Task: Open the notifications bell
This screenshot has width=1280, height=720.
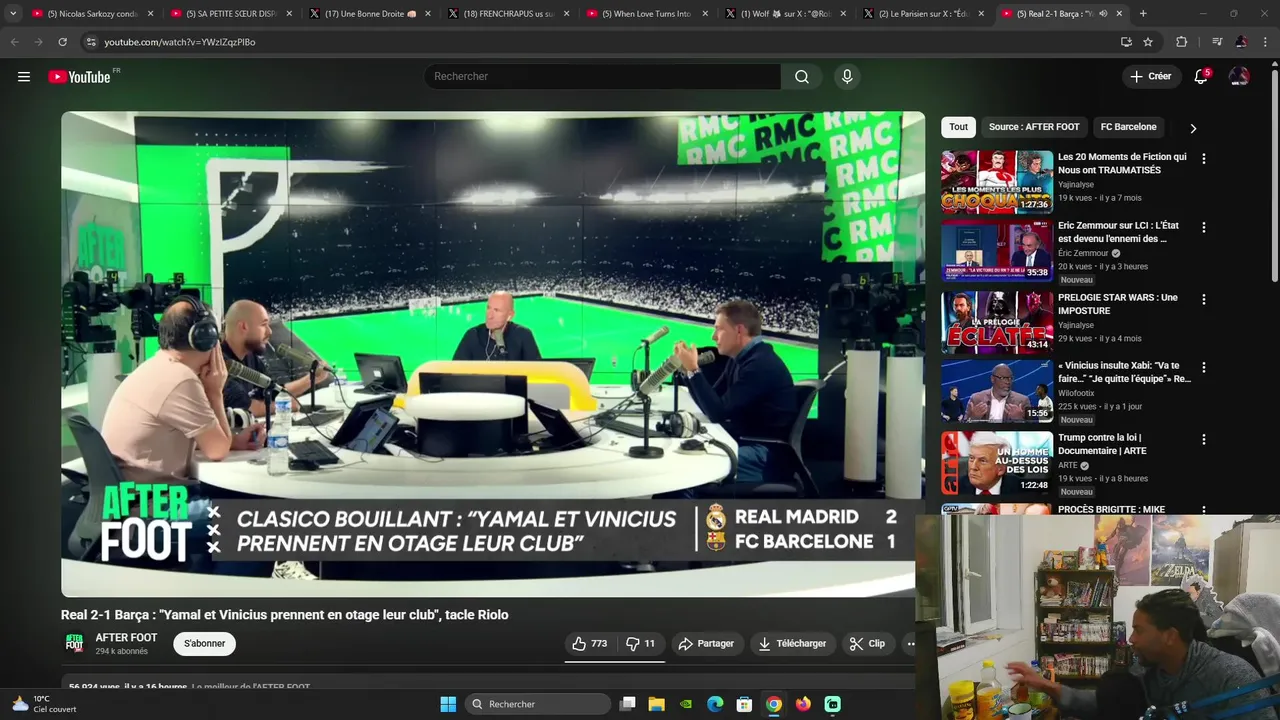Action: point(1201,76)
